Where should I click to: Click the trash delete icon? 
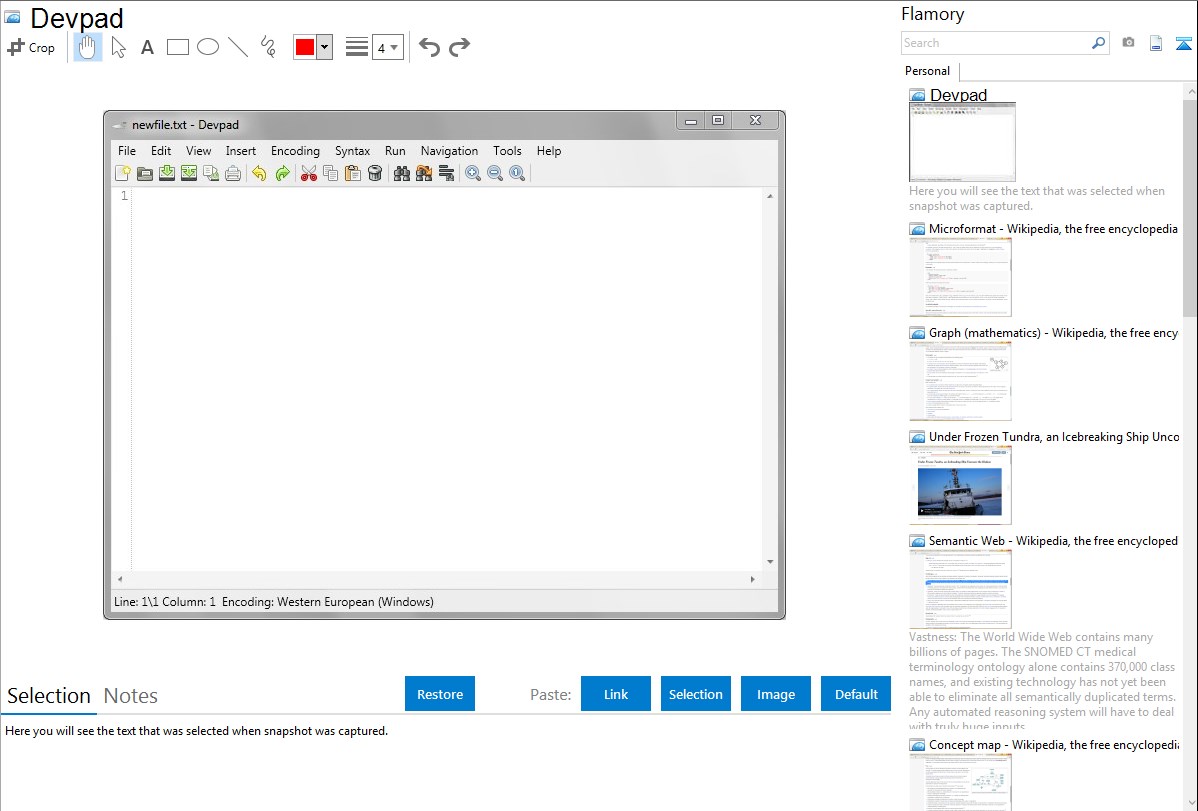click(375, 174)
